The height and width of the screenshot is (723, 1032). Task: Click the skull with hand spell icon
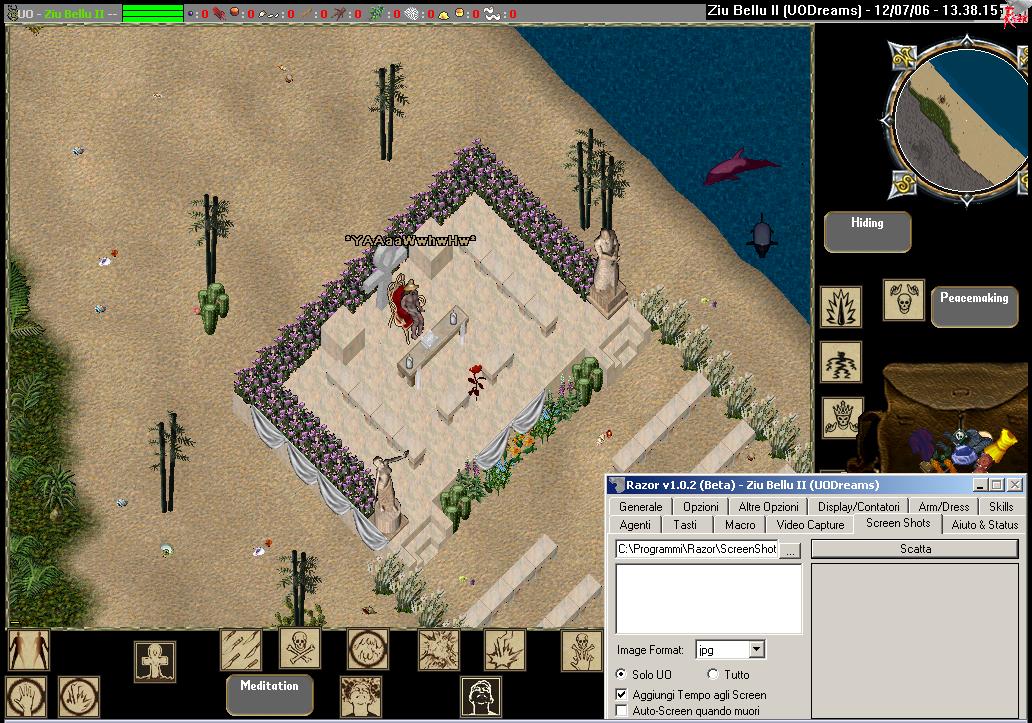pyautogui.click(x=582, y=650)
